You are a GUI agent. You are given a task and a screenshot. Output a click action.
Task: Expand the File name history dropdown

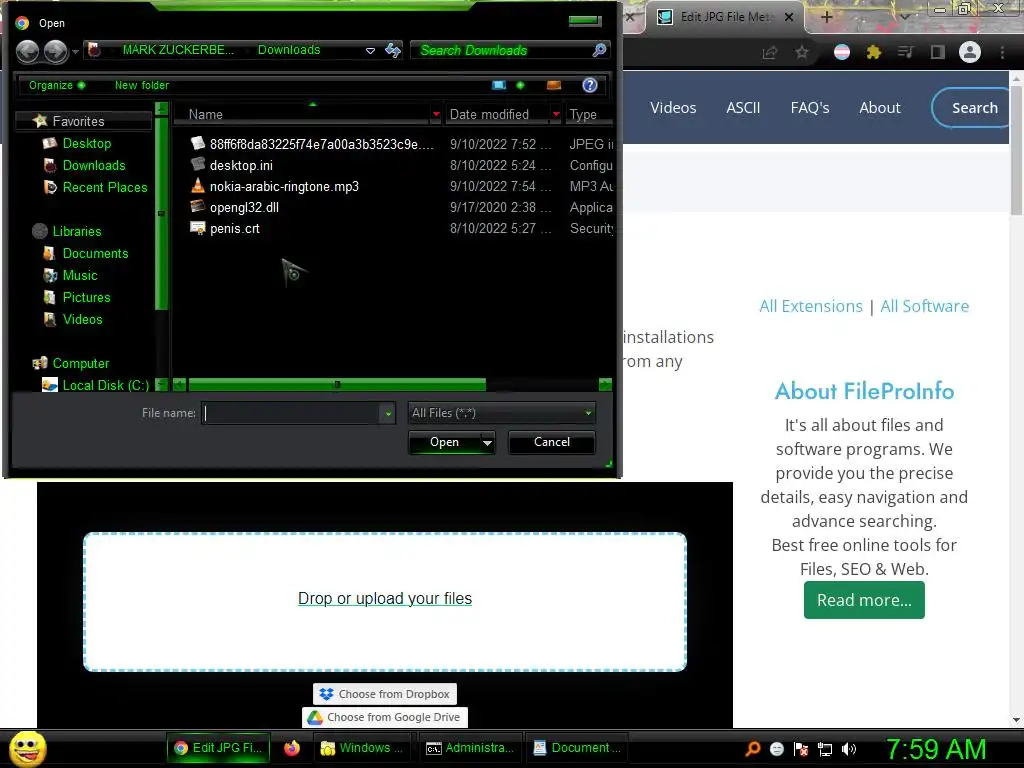pyautogui.click(x=388, y=413)
